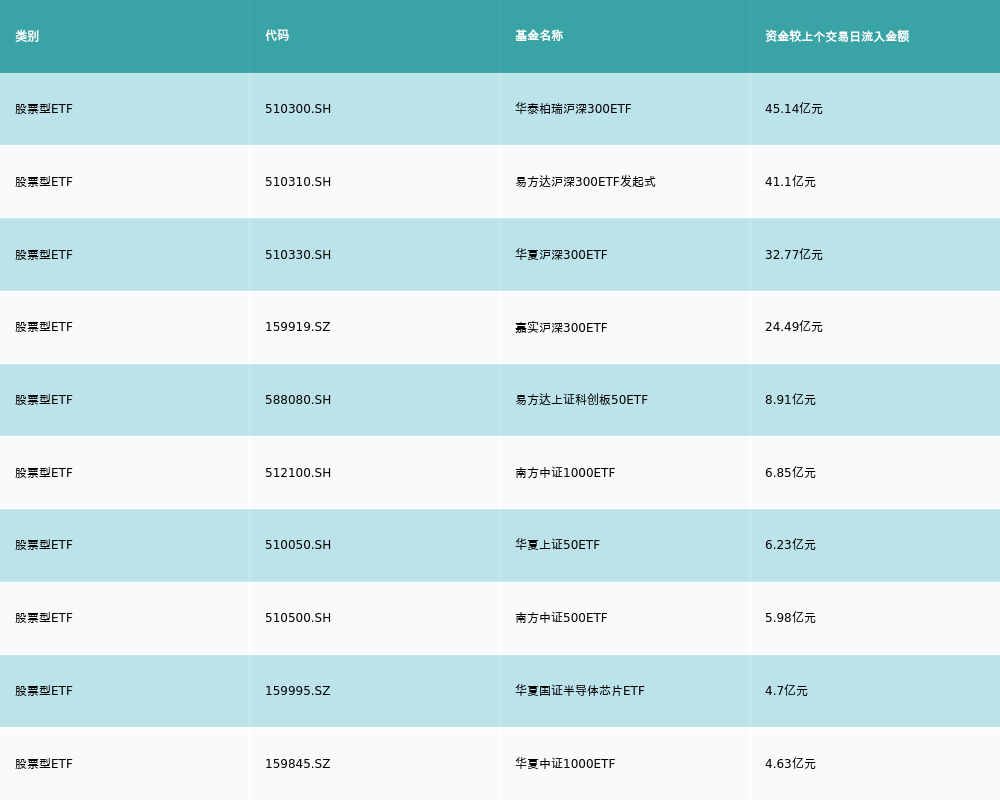1000x800 pixels.
Task: Select the 华泰柏瑞沪深300ETF fund name
Action: tap(573, 109)
